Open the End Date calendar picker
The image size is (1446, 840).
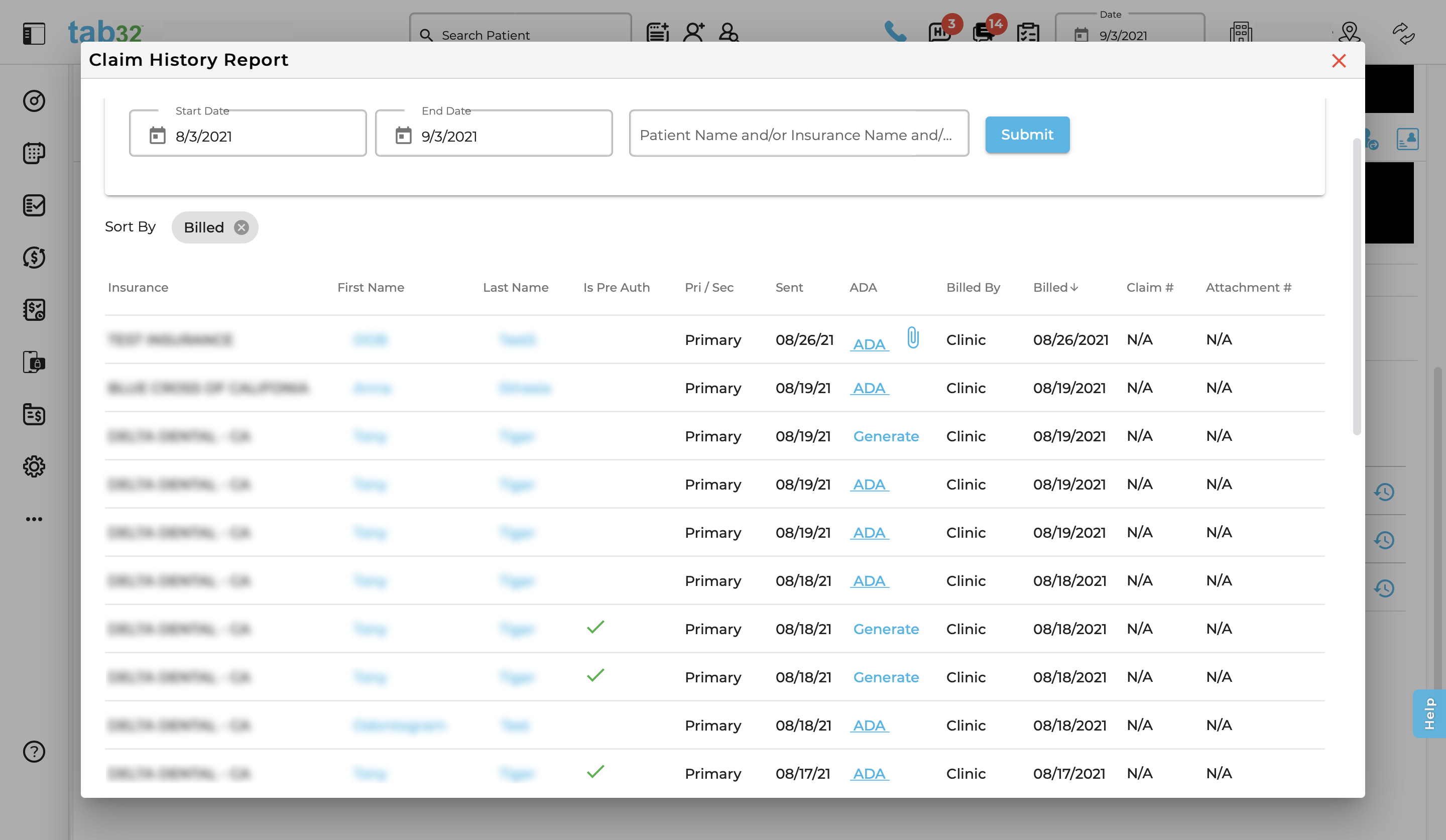[403, 136]
